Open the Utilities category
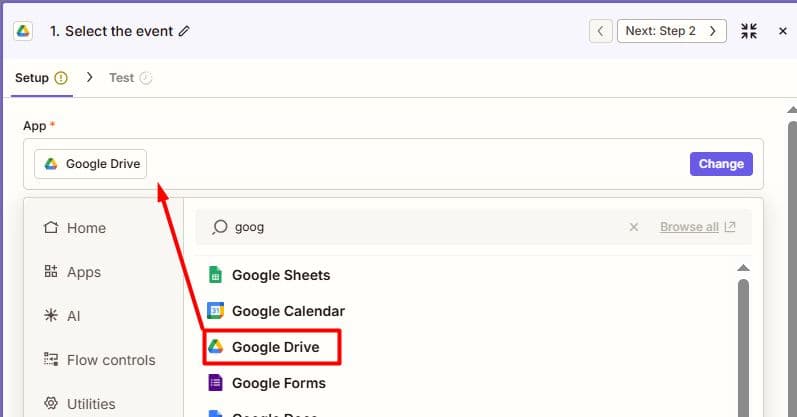The height and width of the screenshot is (417, 797). click(x=80, y=404)
